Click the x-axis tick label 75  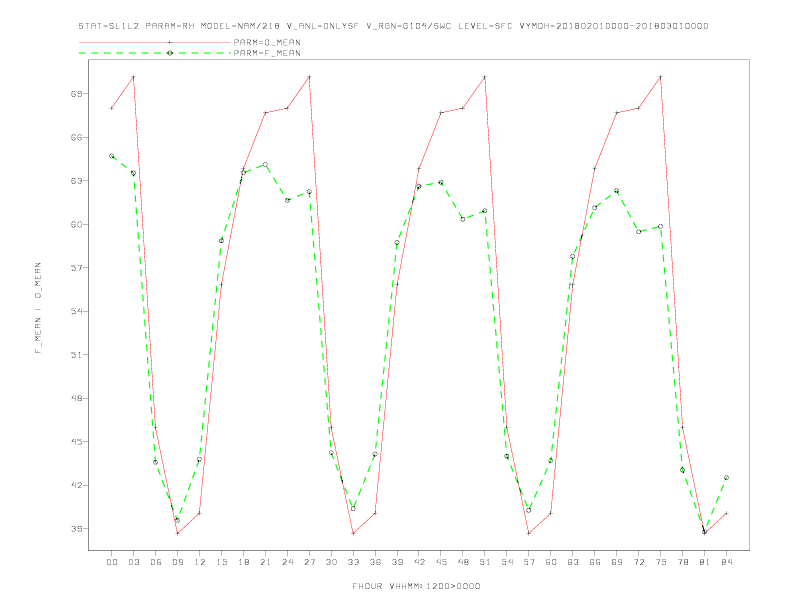[x=661, y=562]
